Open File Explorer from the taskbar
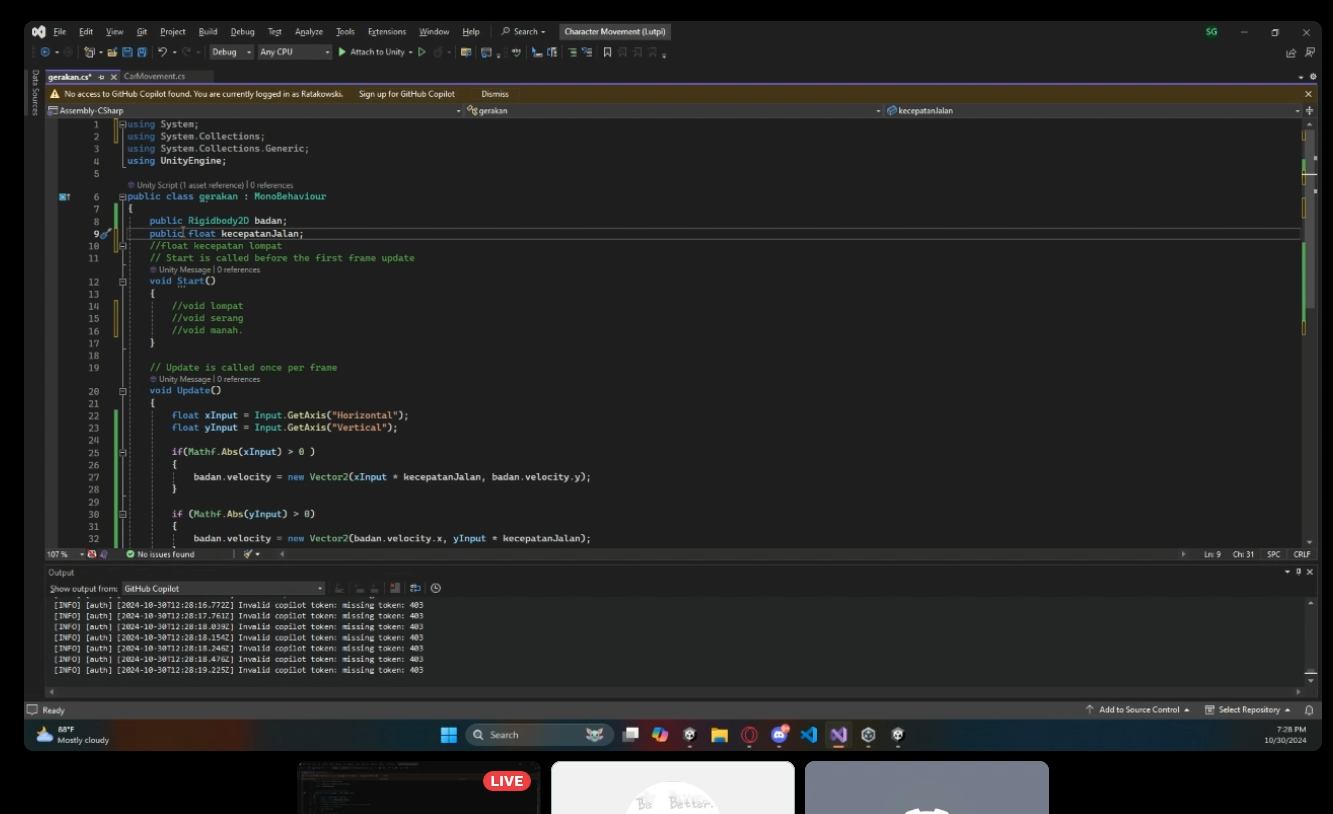The height and width of the screenshot is (814, 1333). pos(719,735)
